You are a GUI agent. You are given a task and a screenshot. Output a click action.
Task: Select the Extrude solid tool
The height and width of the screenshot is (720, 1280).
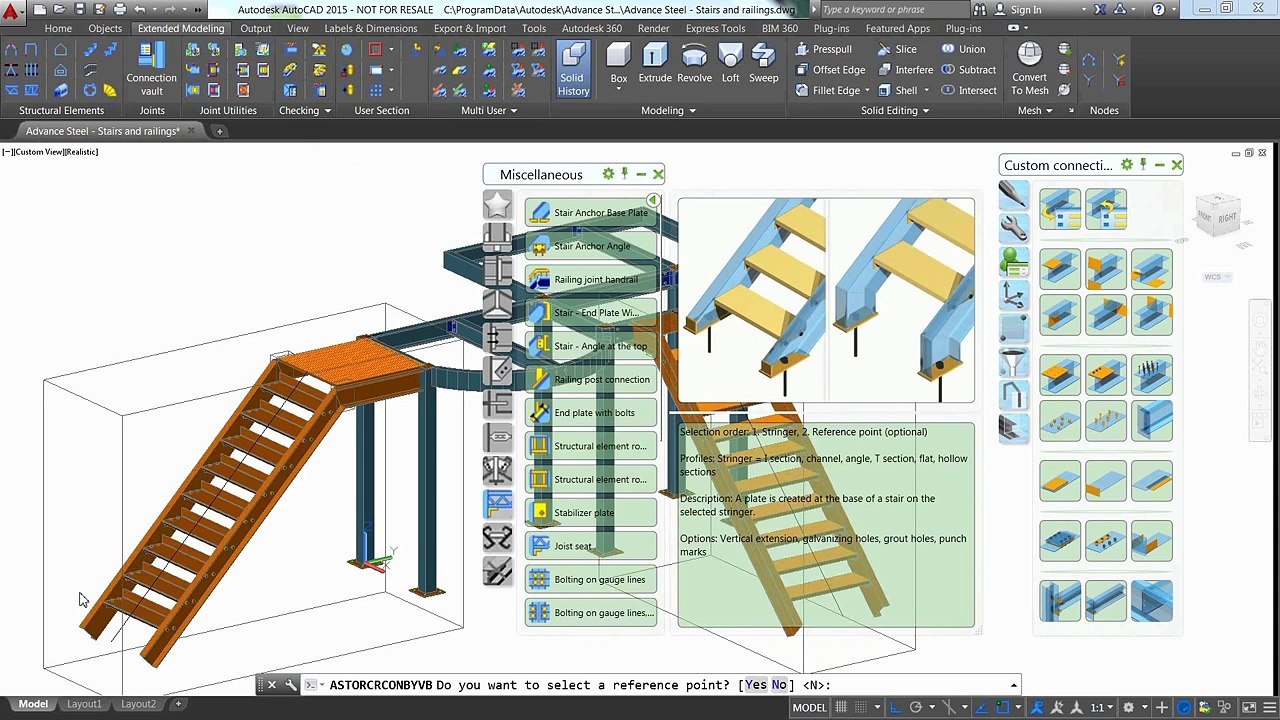[655, 63]
